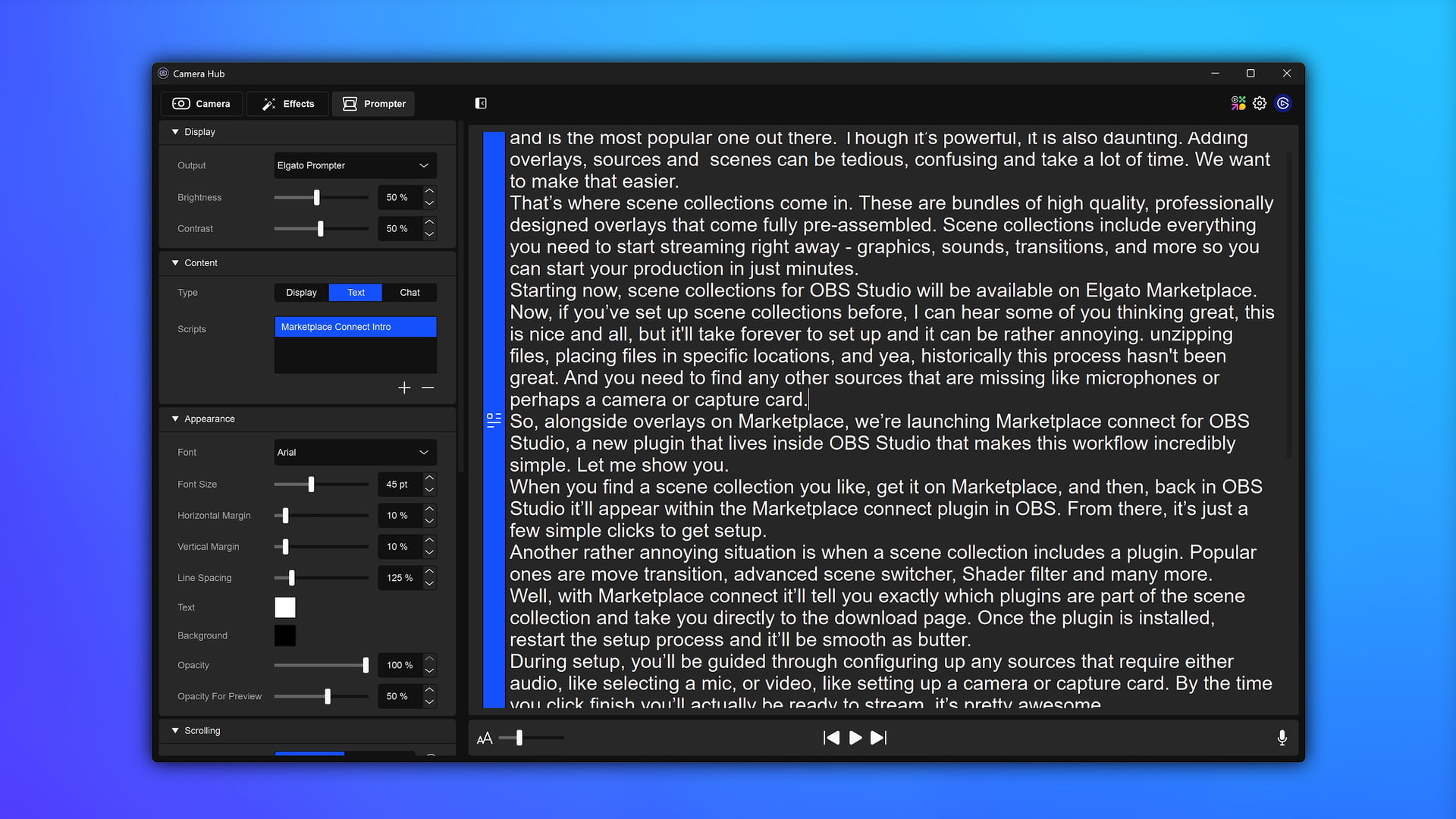Skip to previous with back button
Viewport: 1456px width, 819px height.
831,738
